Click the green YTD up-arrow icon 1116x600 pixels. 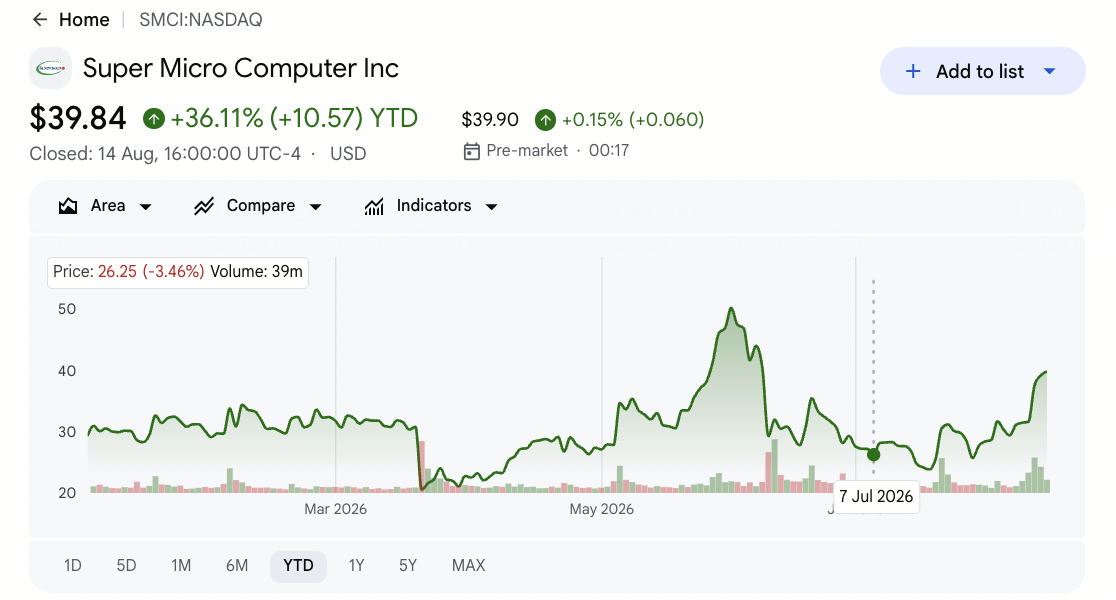click(154, 119)
